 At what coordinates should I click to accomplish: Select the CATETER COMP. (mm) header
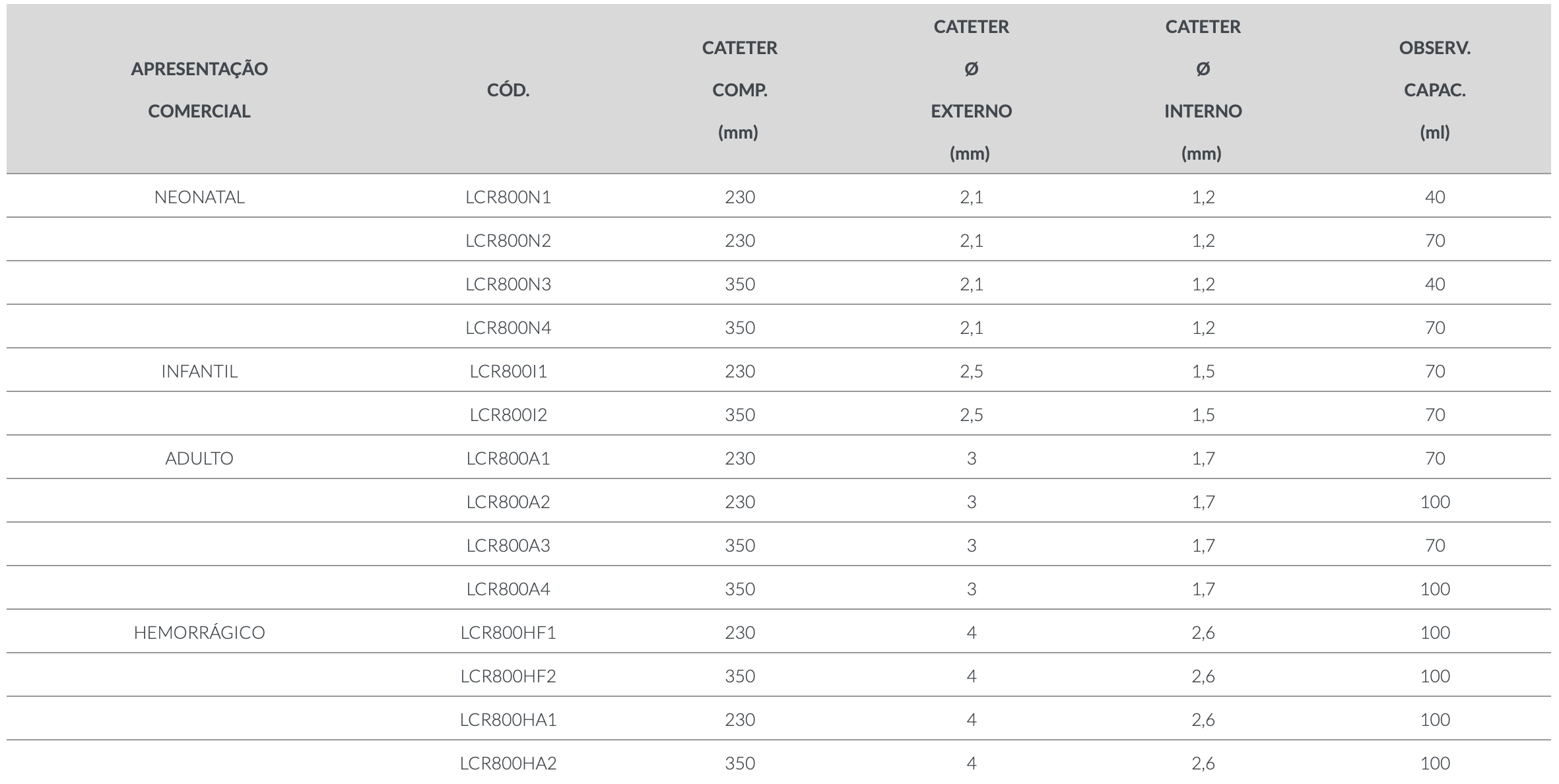pos(739,90)
